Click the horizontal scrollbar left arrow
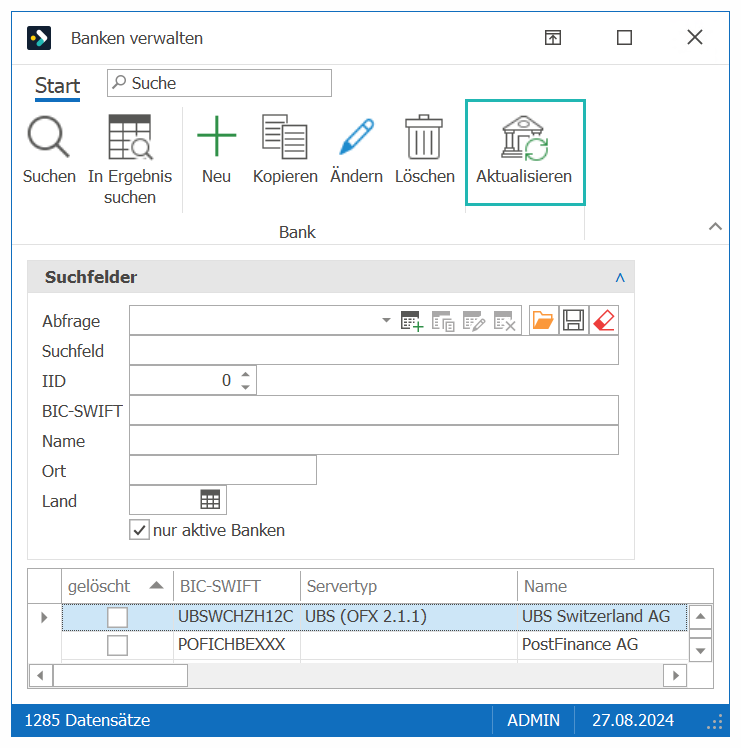 coord(41,675)
